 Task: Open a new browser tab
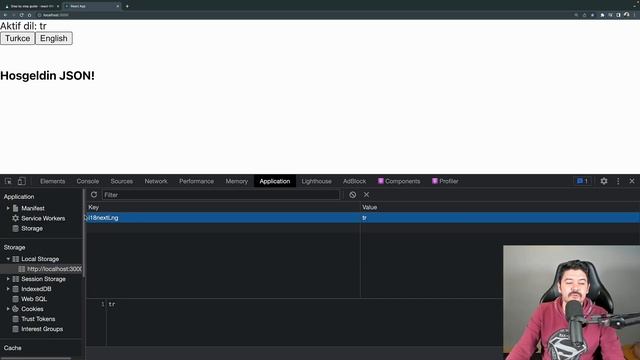click(x=127, y=6)
